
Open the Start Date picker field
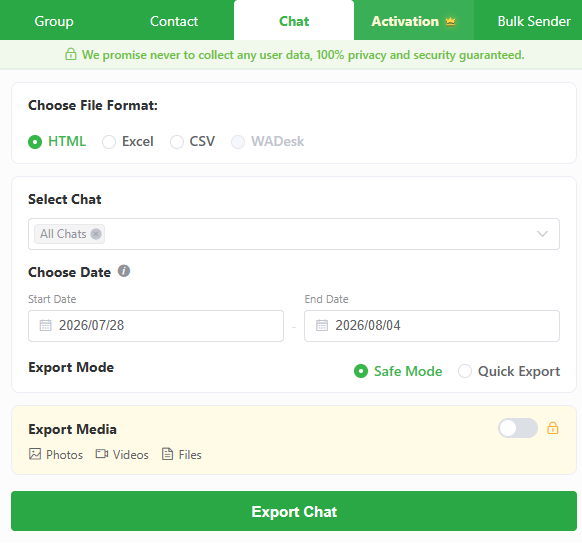(x=156, y=326)
